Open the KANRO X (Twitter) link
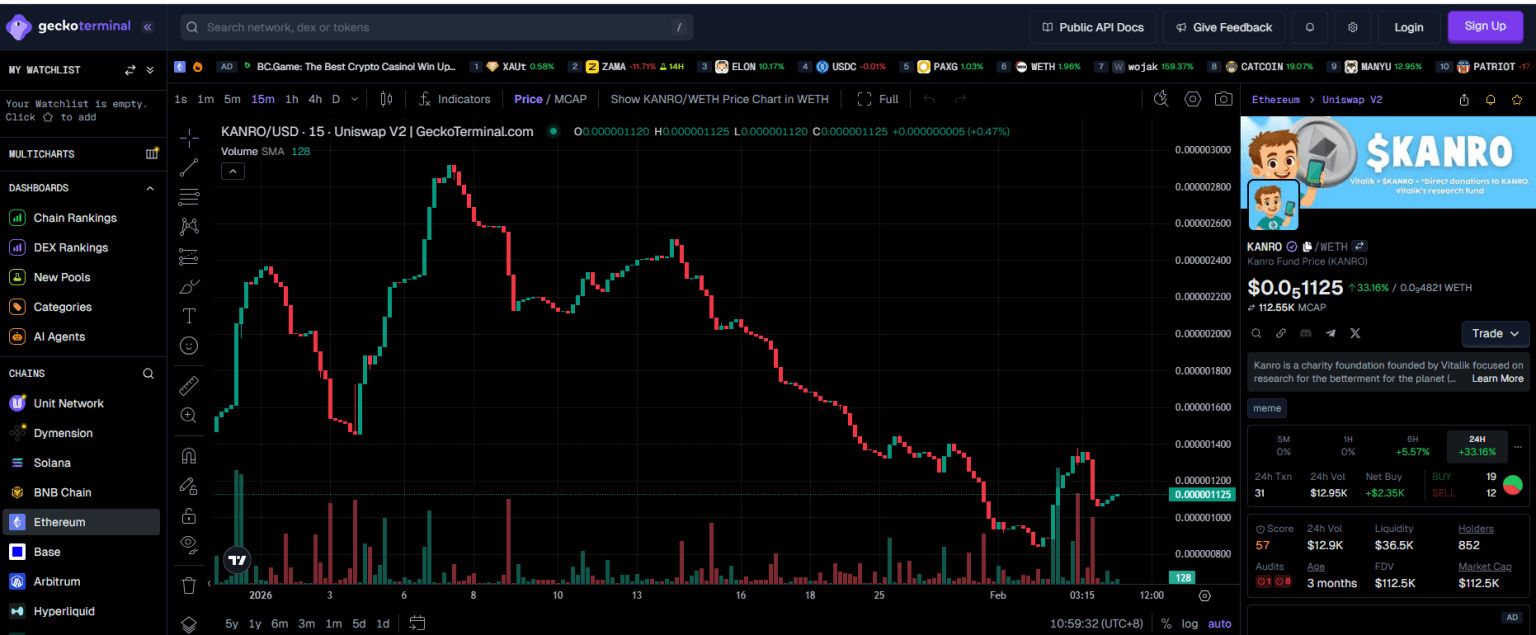The image size is (1536, 635). [1355, 333]
